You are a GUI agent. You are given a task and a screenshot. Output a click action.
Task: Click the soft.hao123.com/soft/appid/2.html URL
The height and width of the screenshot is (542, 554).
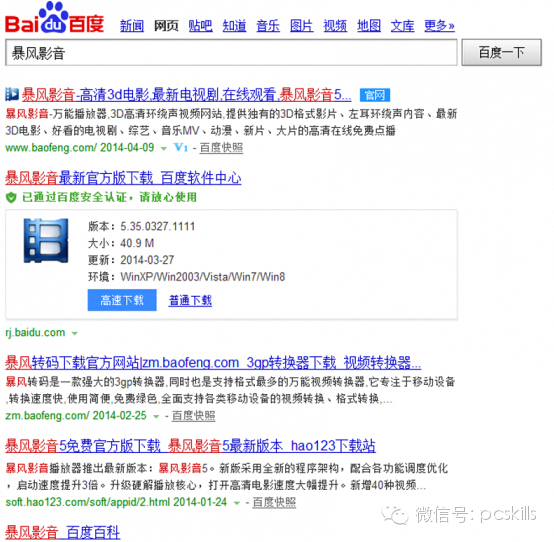pyautogui.click(x=88, y=502)
